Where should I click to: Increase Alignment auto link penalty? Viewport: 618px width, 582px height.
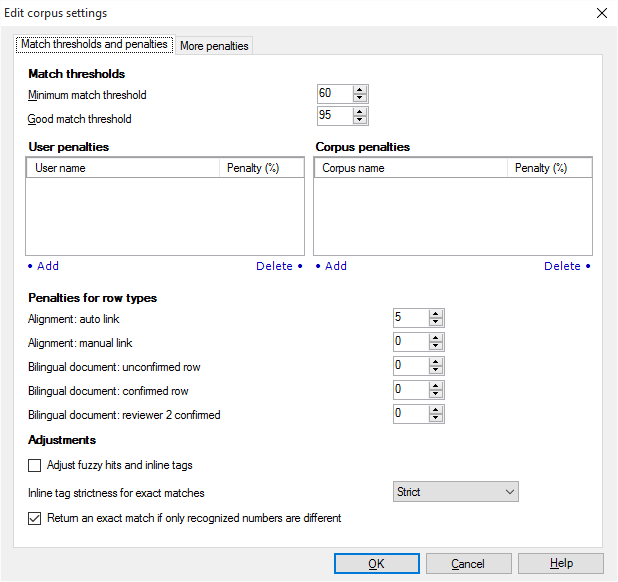point(435,314)
